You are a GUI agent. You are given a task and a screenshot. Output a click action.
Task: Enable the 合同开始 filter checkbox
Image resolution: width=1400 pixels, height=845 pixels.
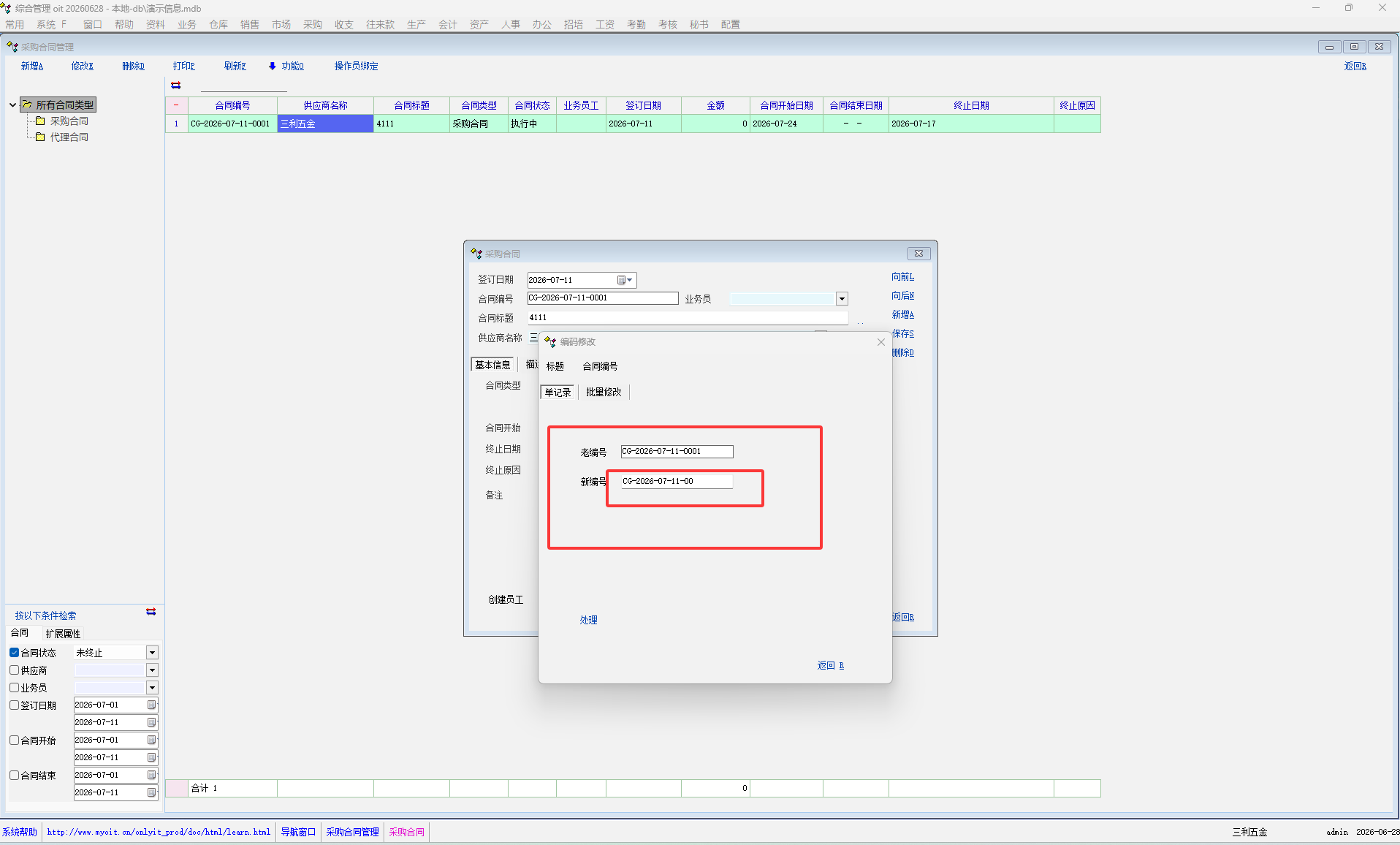14,740
